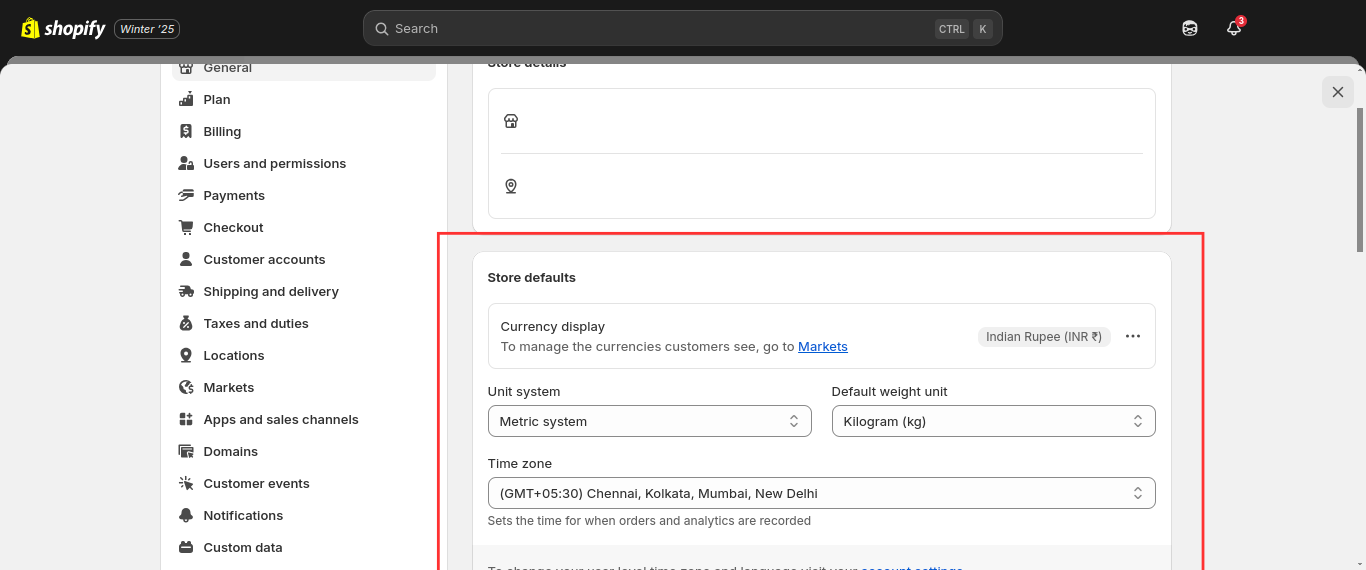1366x570 pixels.
Task: Click the Search input field
Action: pos(660,29)
